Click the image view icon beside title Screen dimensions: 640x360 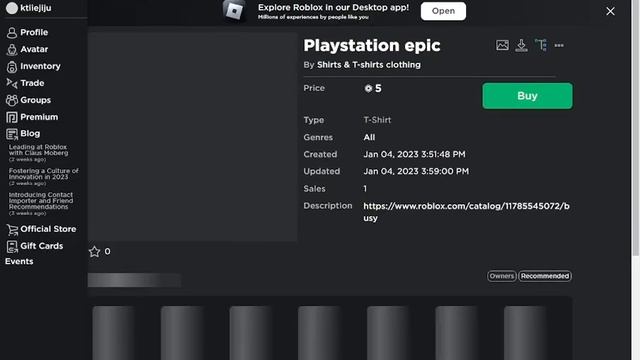click(x=502, y=45)
